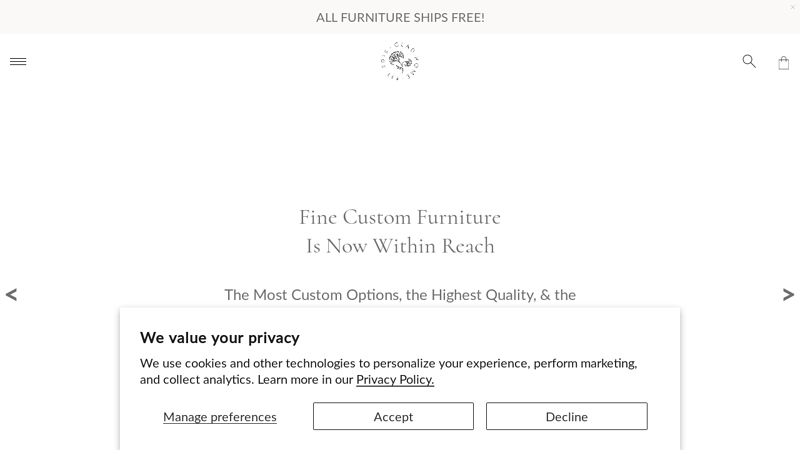The image size is (800, 450).
Task: Dismiss the free shipping announcement bar
Action: [x=793, y=7]
